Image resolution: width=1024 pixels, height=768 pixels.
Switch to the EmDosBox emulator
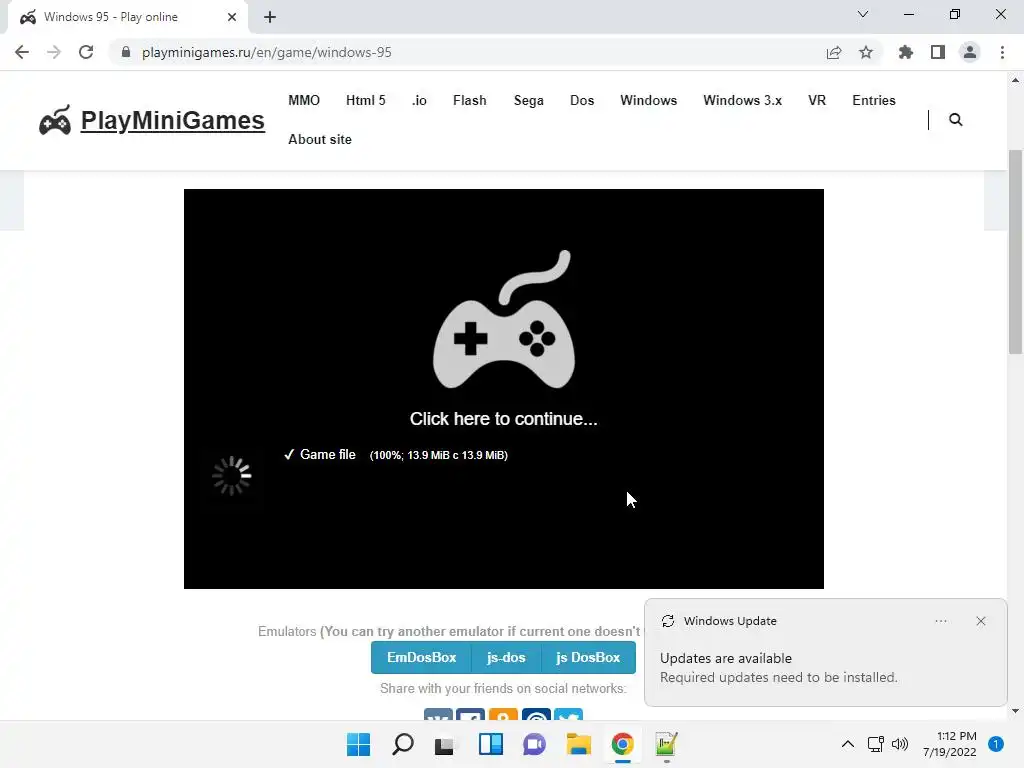click(x=421, y=658)
